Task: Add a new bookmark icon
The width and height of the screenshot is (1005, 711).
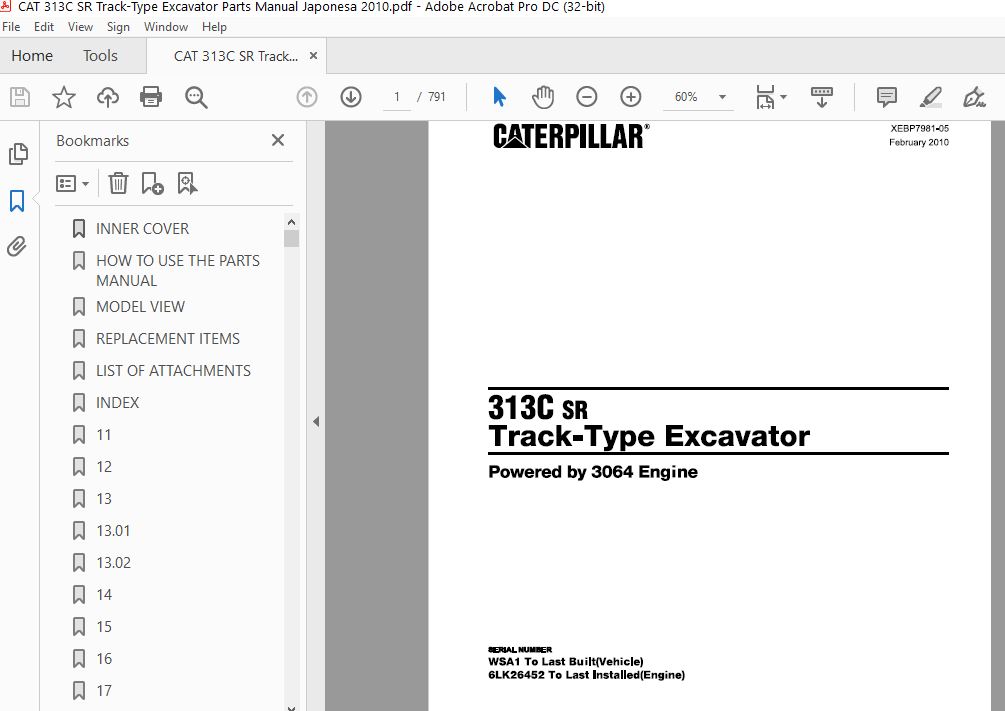Action: (152, 183)
